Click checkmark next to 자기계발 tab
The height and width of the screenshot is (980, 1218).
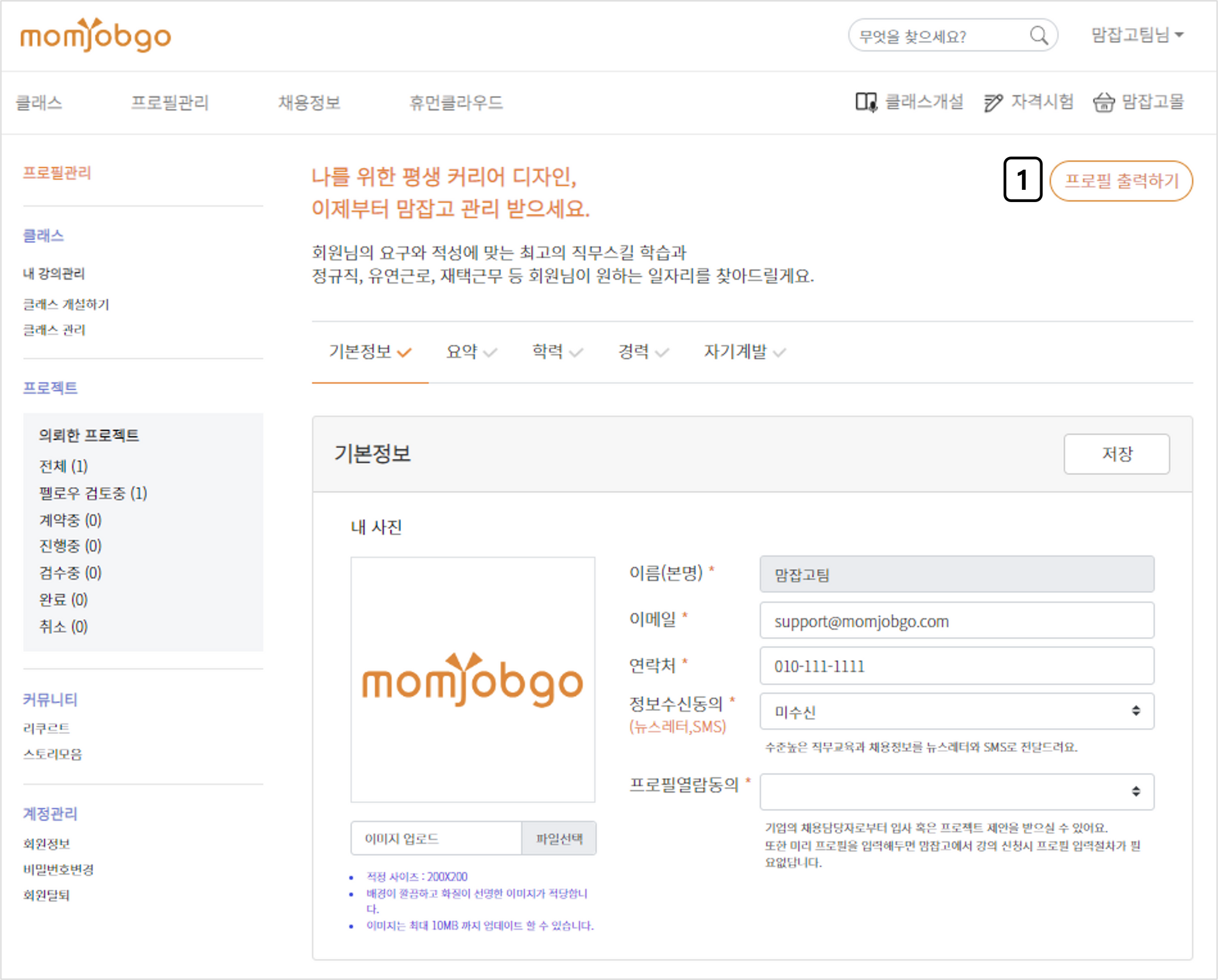click(x=780, y=352)
